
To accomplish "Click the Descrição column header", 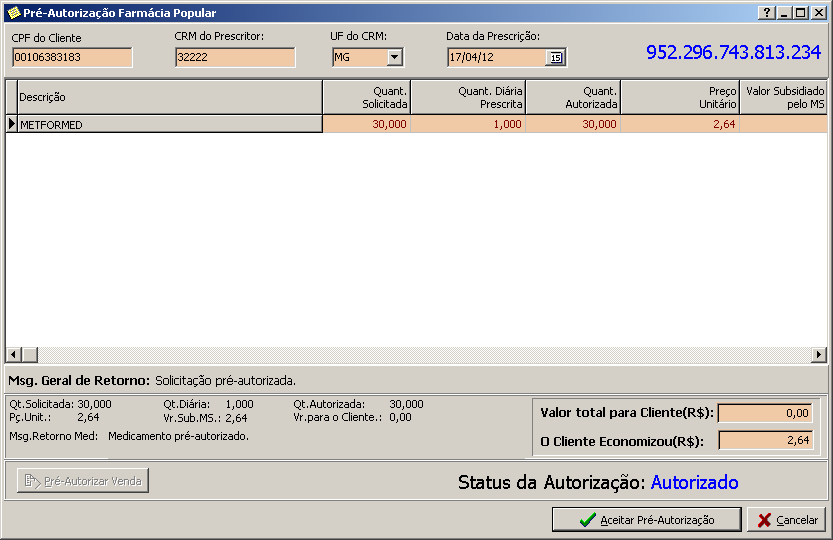I will pos(170,97).
